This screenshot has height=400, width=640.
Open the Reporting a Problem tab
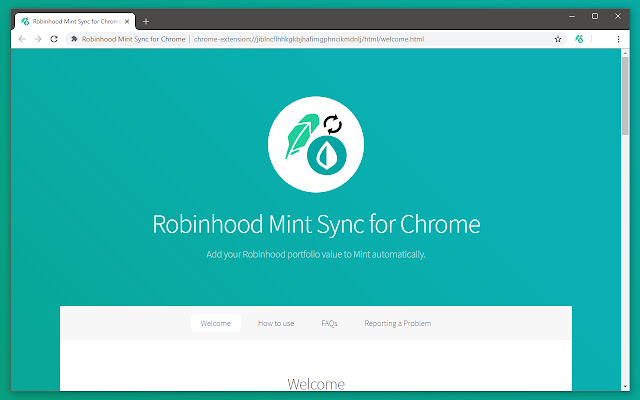(398, 323)
